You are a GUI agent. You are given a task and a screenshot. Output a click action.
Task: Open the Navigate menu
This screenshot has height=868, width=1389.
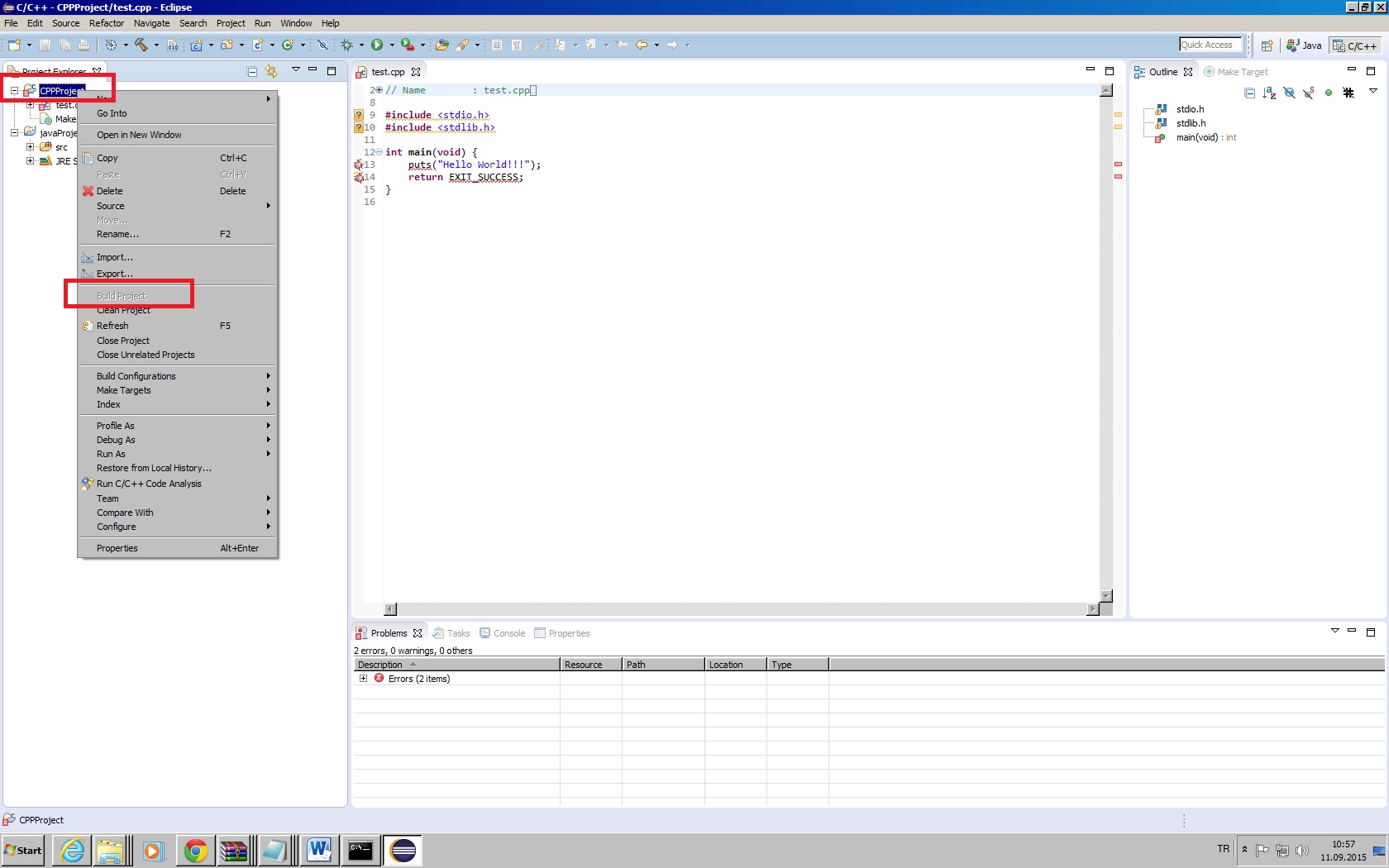tap(152, 23)
